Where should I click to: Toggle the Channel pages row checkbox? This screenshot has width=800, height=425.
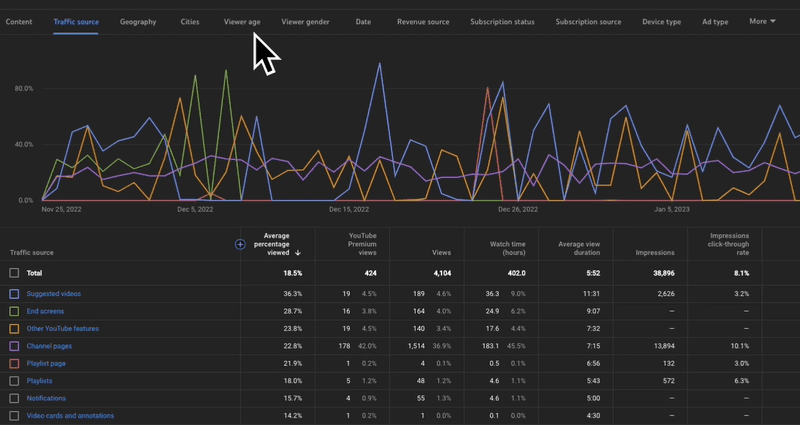tap(14, 346)
